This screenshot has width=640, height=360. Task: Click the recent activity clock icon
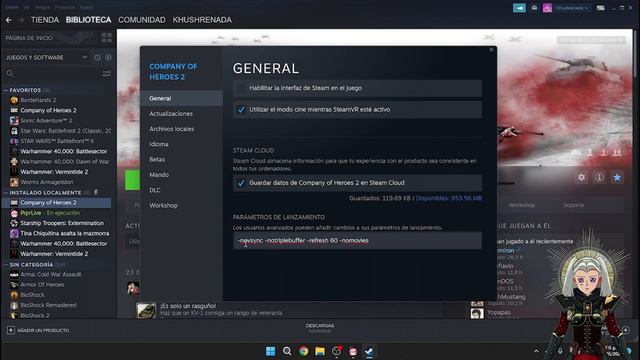pyautogui.click(x=97, y=58)
